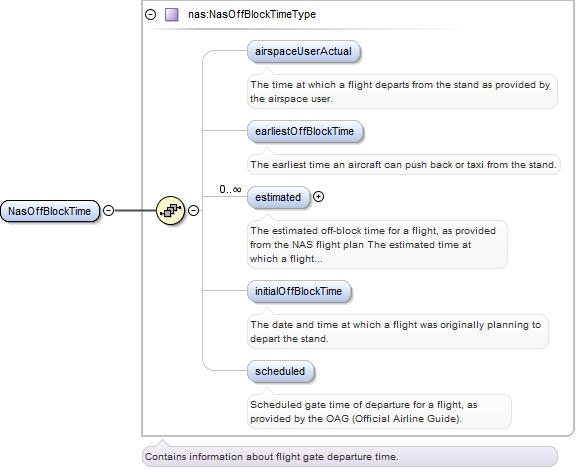Click the nas:NasOffBlockTimeType title label
Viewport: 576px width, 470px height.
[x=252, y=14]
